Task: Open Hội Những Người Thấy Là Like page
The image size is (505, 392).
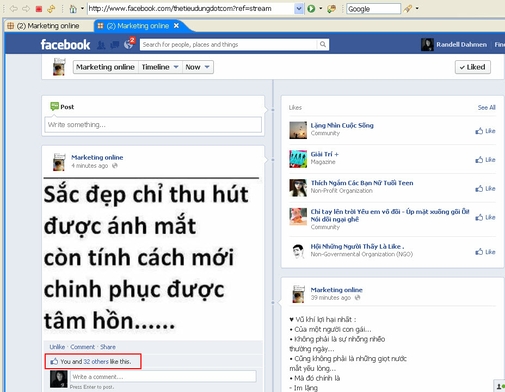Action: [x=357, y=246]
